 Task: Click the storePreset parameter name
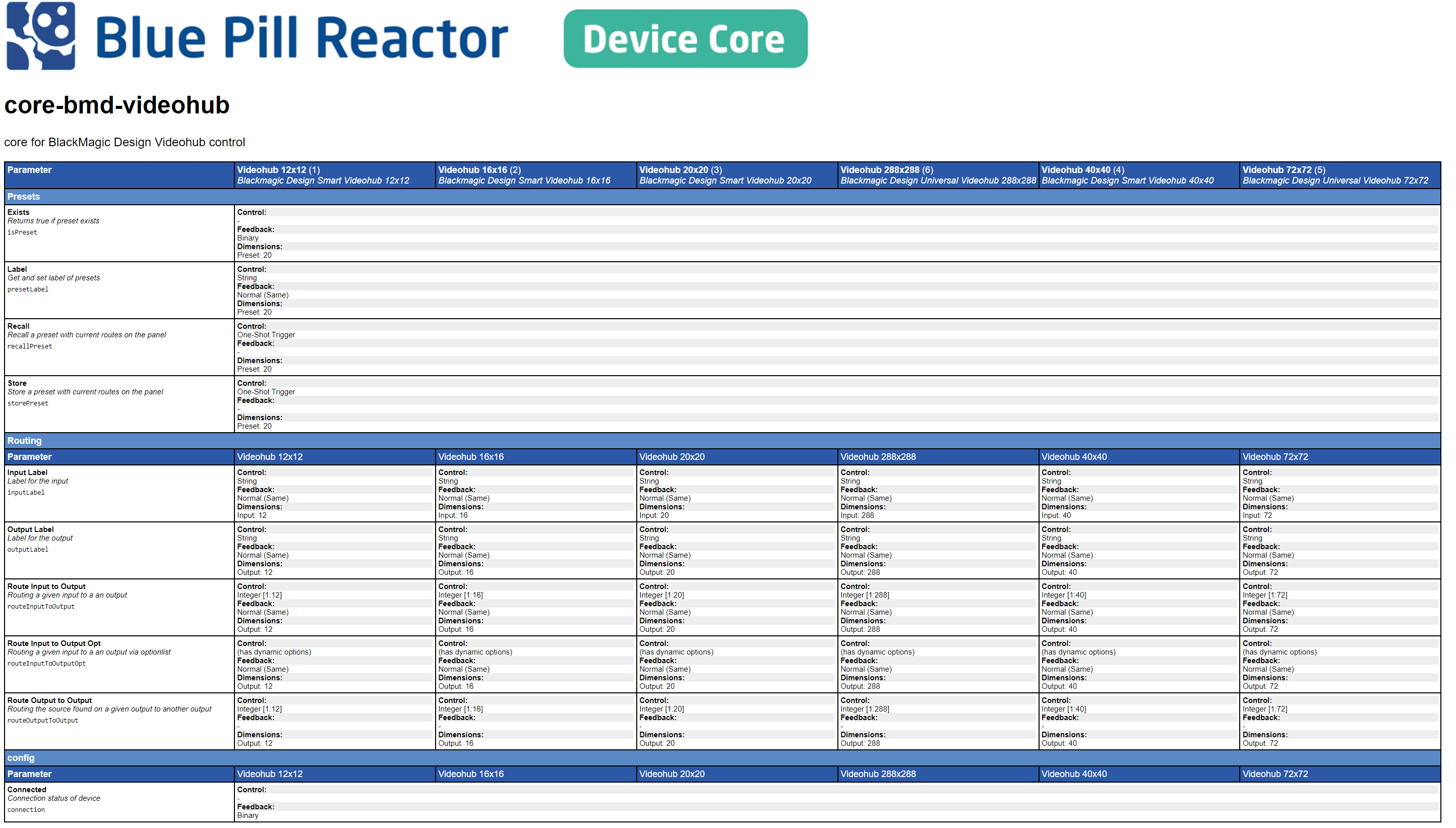tap(28, 403)
